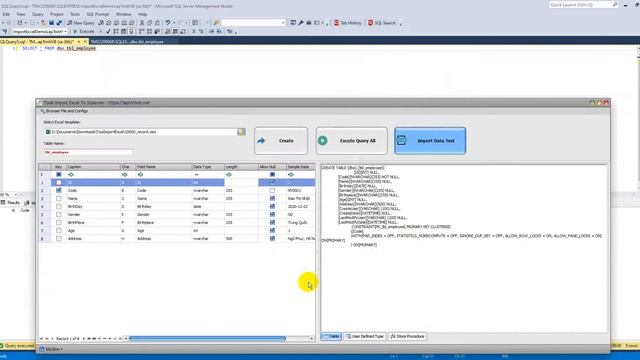Close the SQLQuery5.sql document tab
The width and height of the screenshot is (640, 360).
click(85, 42)
